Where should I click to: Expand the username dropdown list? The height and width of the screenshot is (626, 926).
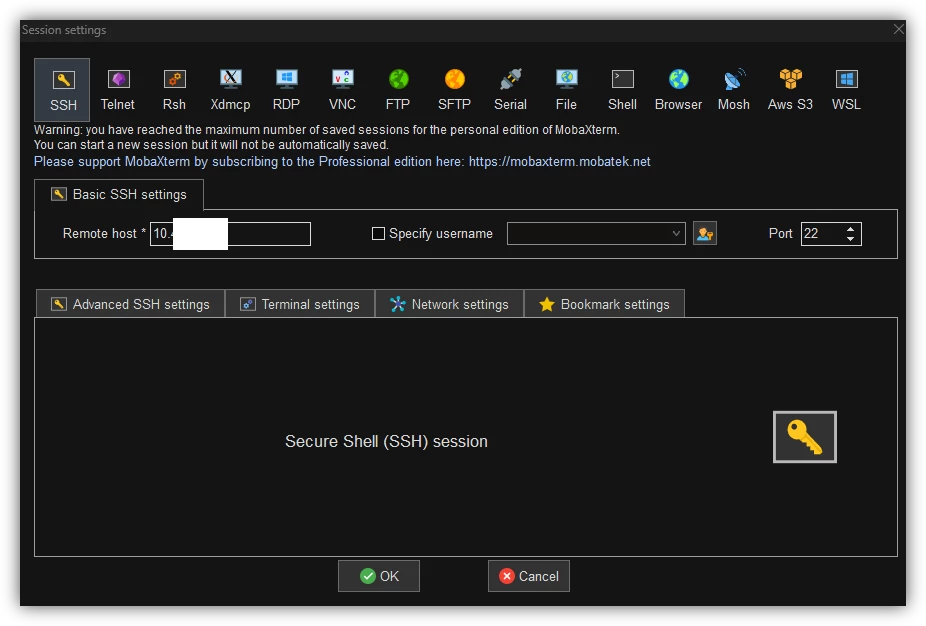pyautogui.click(x=676, y=234)
